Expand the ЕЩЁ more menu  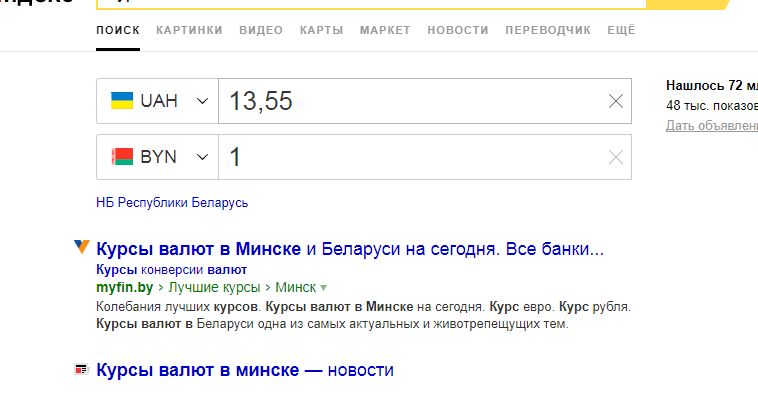click(x=621, y=30)
